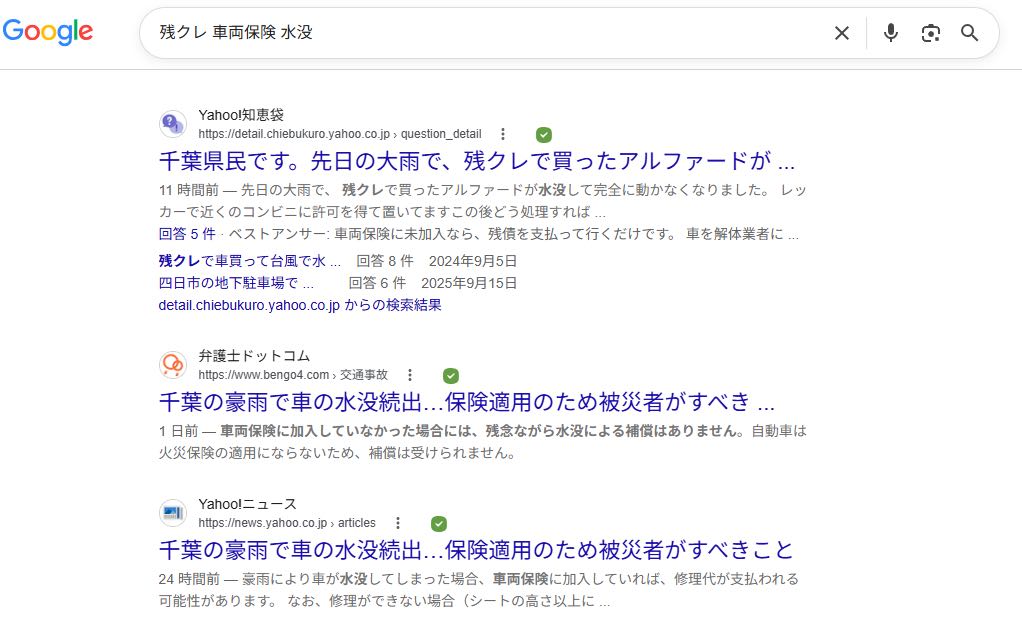Click the text 回答 6 件
1022x634 pixels.
(377, 283)
